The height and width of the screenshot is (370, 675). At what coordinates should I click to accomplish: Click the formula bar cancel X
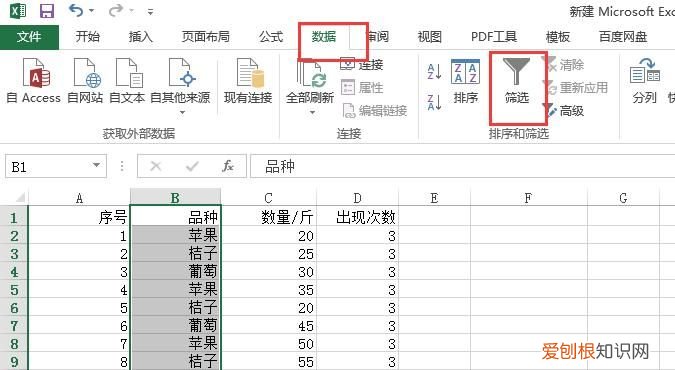click(x=156, y=166)
